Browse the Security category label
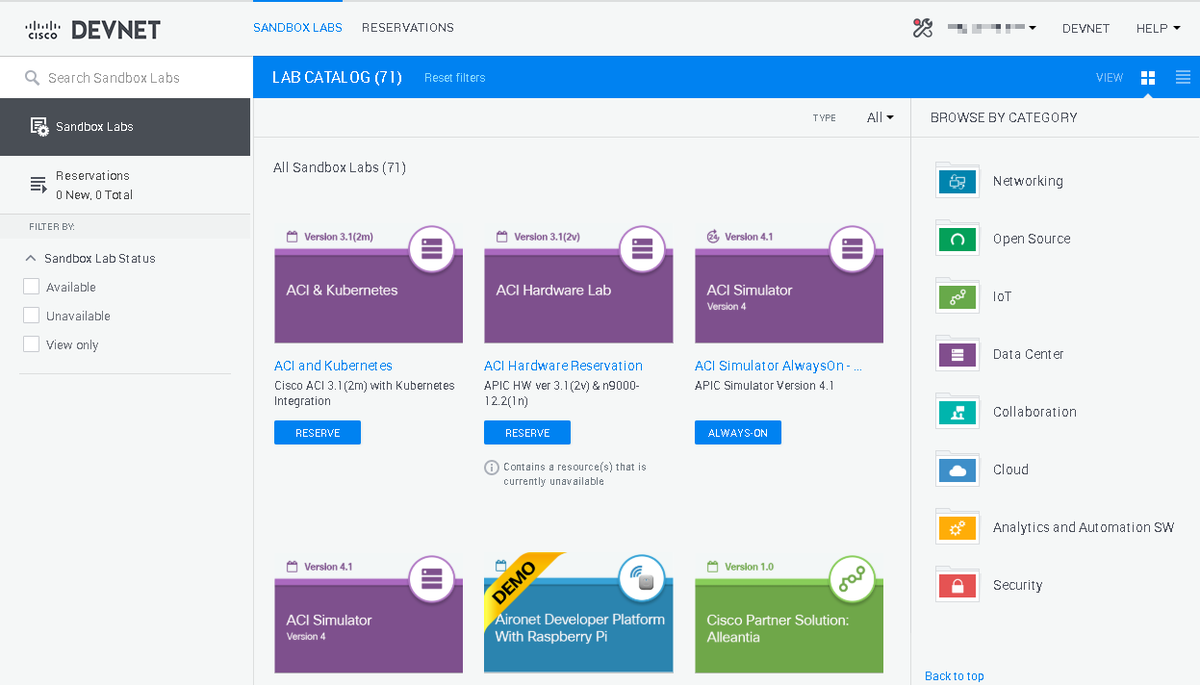The image size is (1200, 685). [x=1018, y=585]
